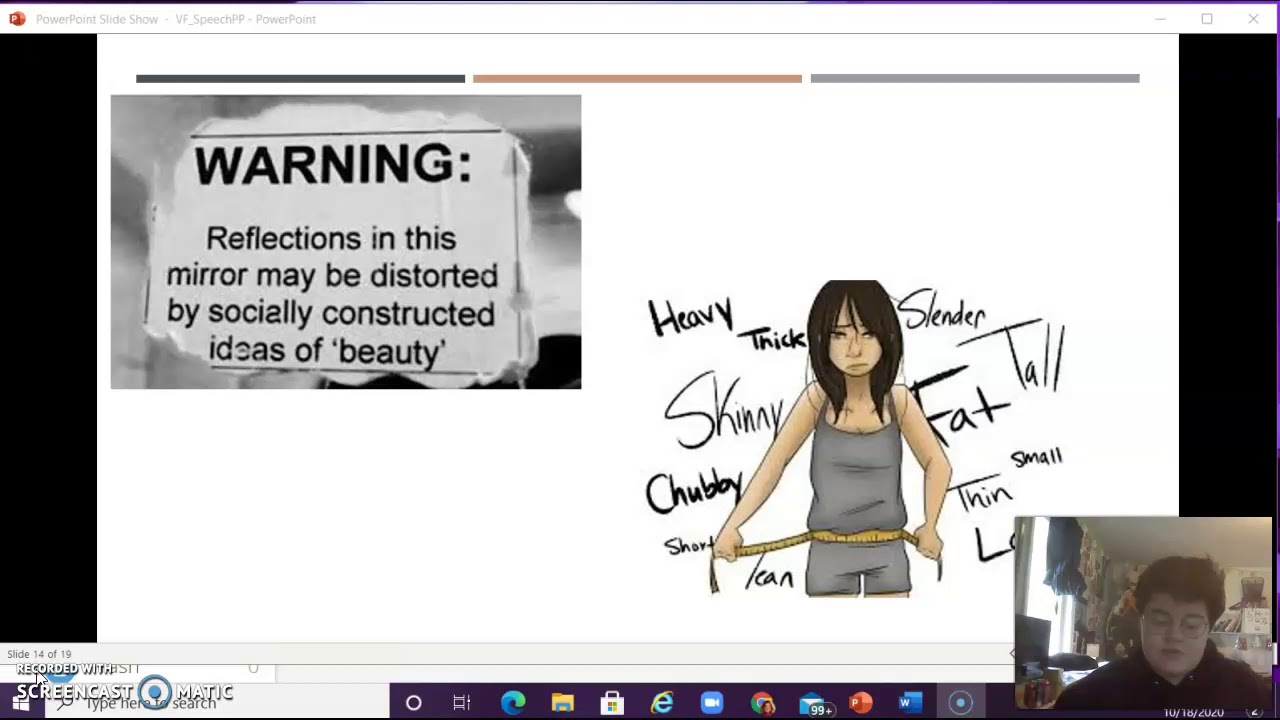Screen dimensions: 1280x720
Task: Maximize the slide show window
Action: (x=1207, y=18)
